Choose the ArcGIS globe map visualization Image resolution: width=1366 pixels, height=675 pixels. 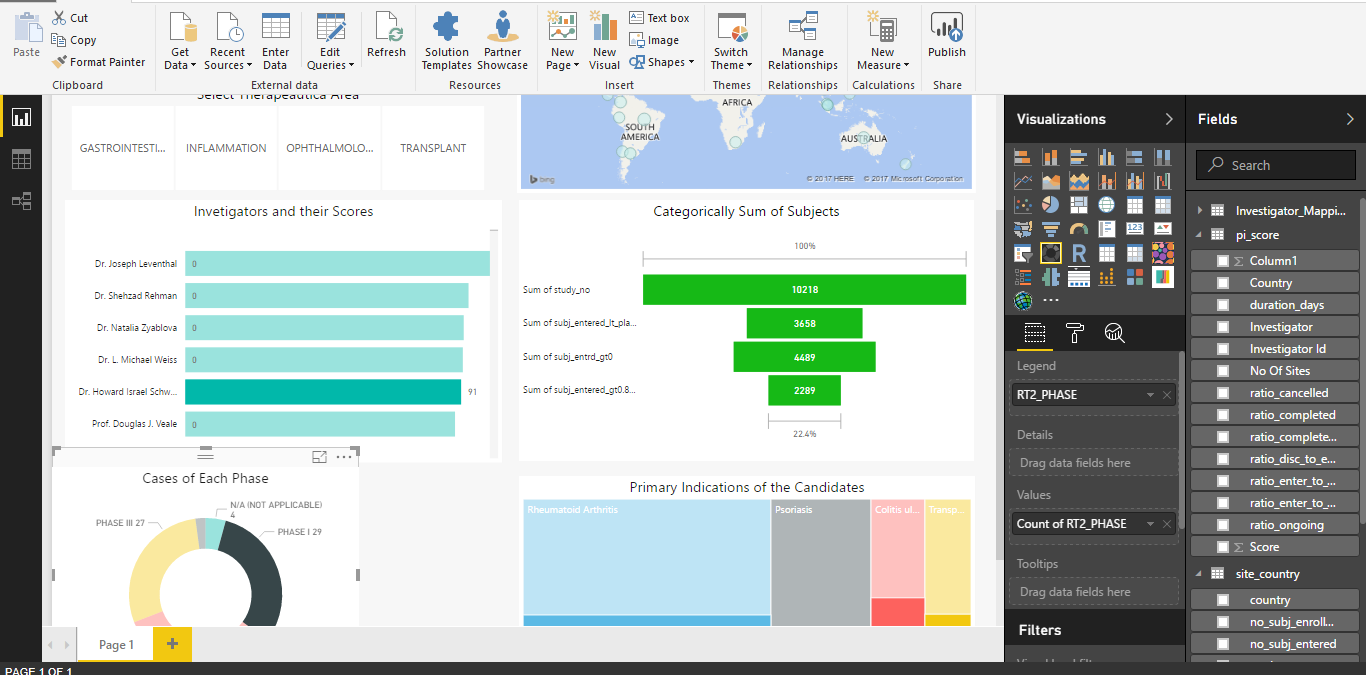click(x=1022, y=300)
